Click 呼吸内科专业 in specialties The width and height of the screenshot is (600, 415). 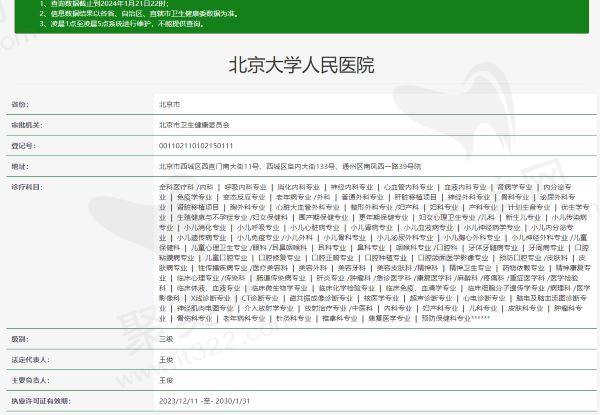click(245, 187)
